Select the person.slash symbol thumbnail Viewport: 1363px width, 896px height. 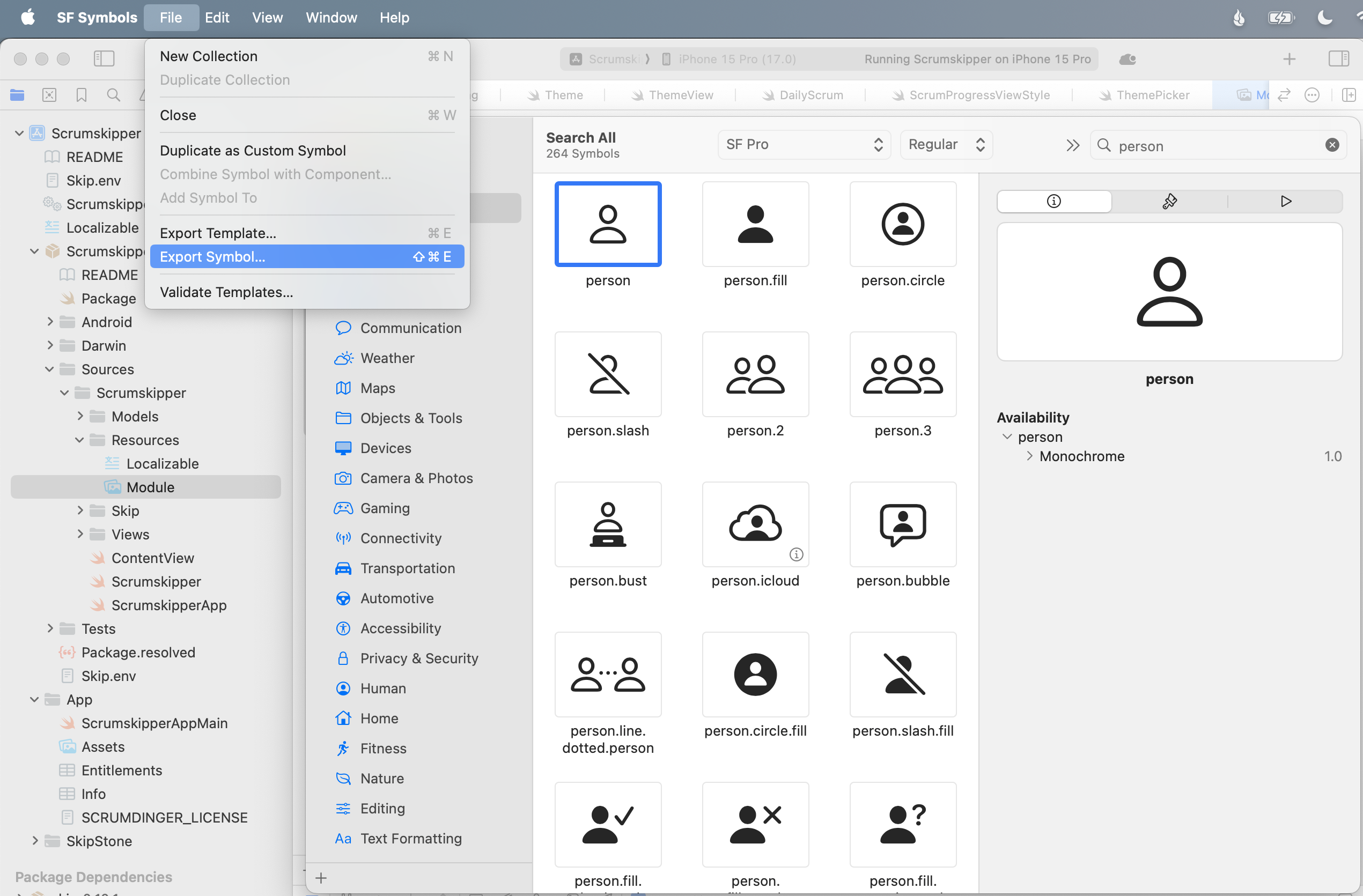pyautogui.click(x=608, y=374)
